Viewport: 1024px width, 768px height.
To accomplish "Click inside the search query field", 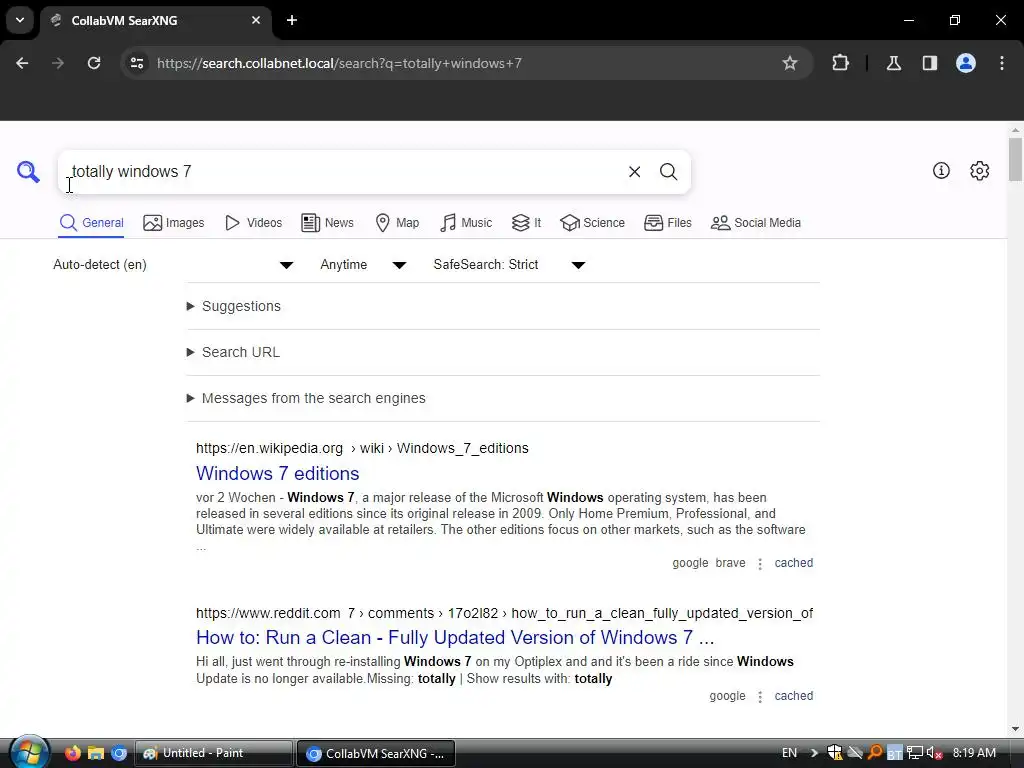I will 343,172.
